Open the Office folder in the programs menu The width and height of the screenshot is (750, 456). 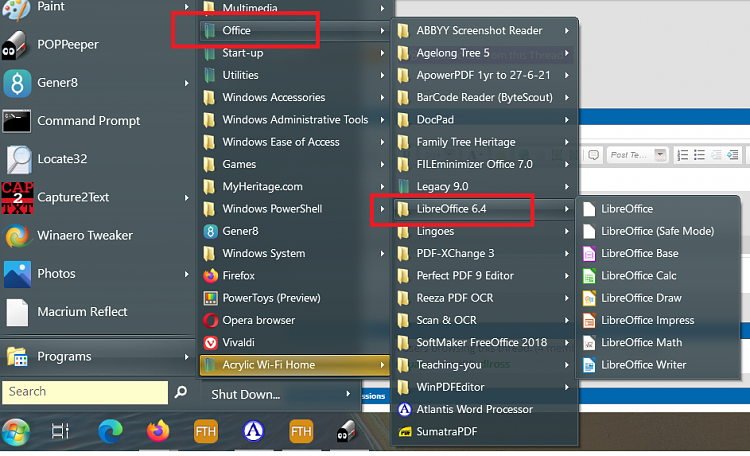coord(294,31)
